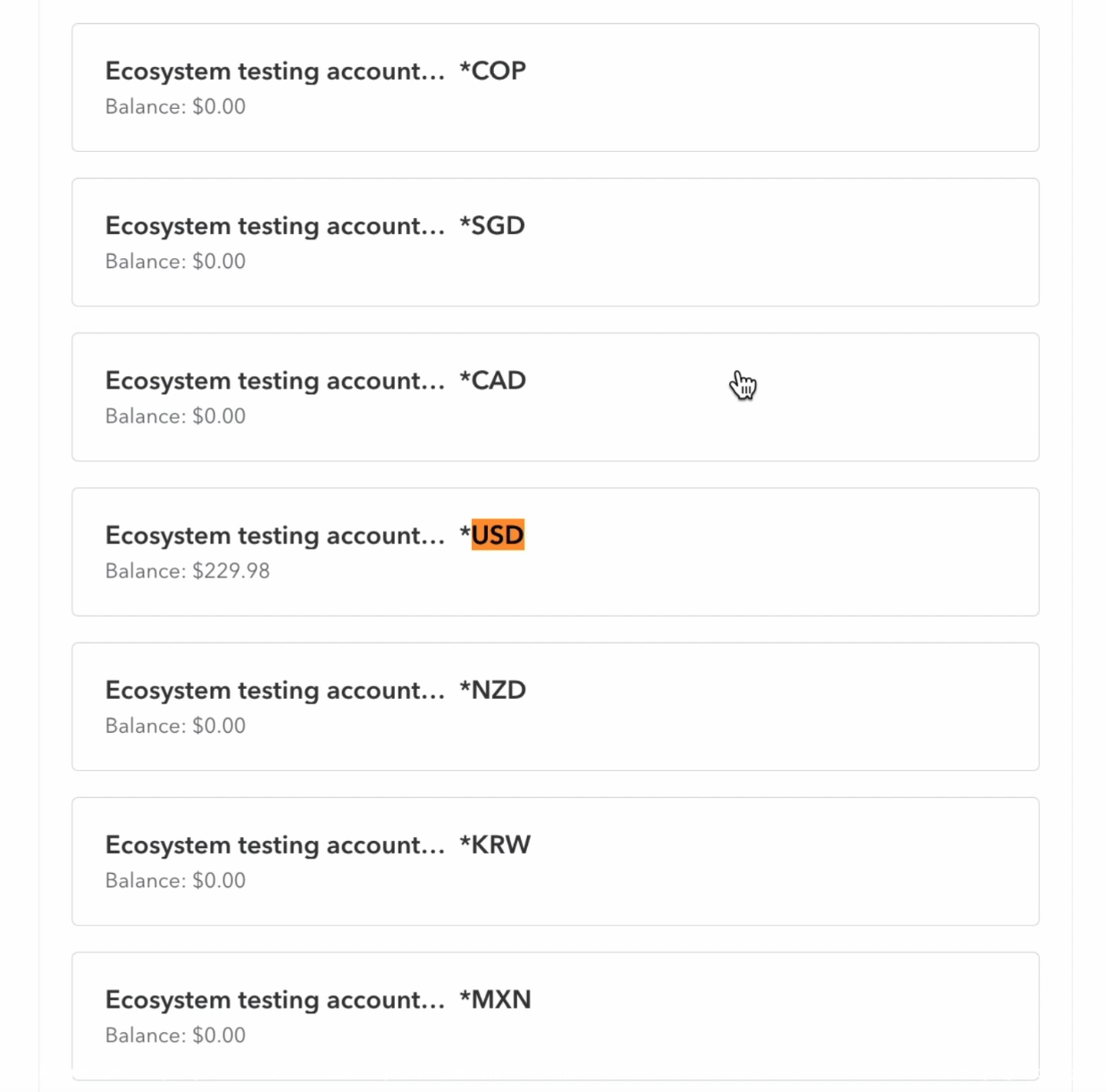The image size is (1106, 1092).
Task: Click the account name in the NZD card
Action: coord(274,690)
